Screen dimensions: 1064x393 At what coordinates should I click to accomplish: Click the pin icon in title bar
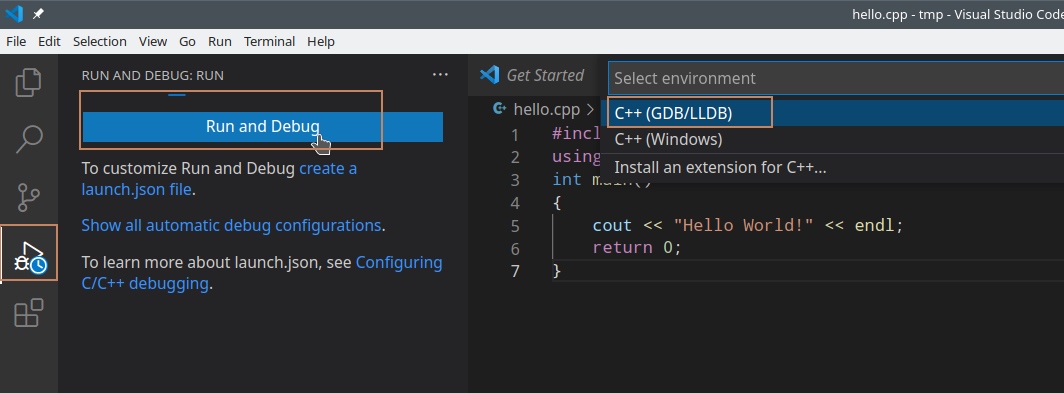coord(39,14)
